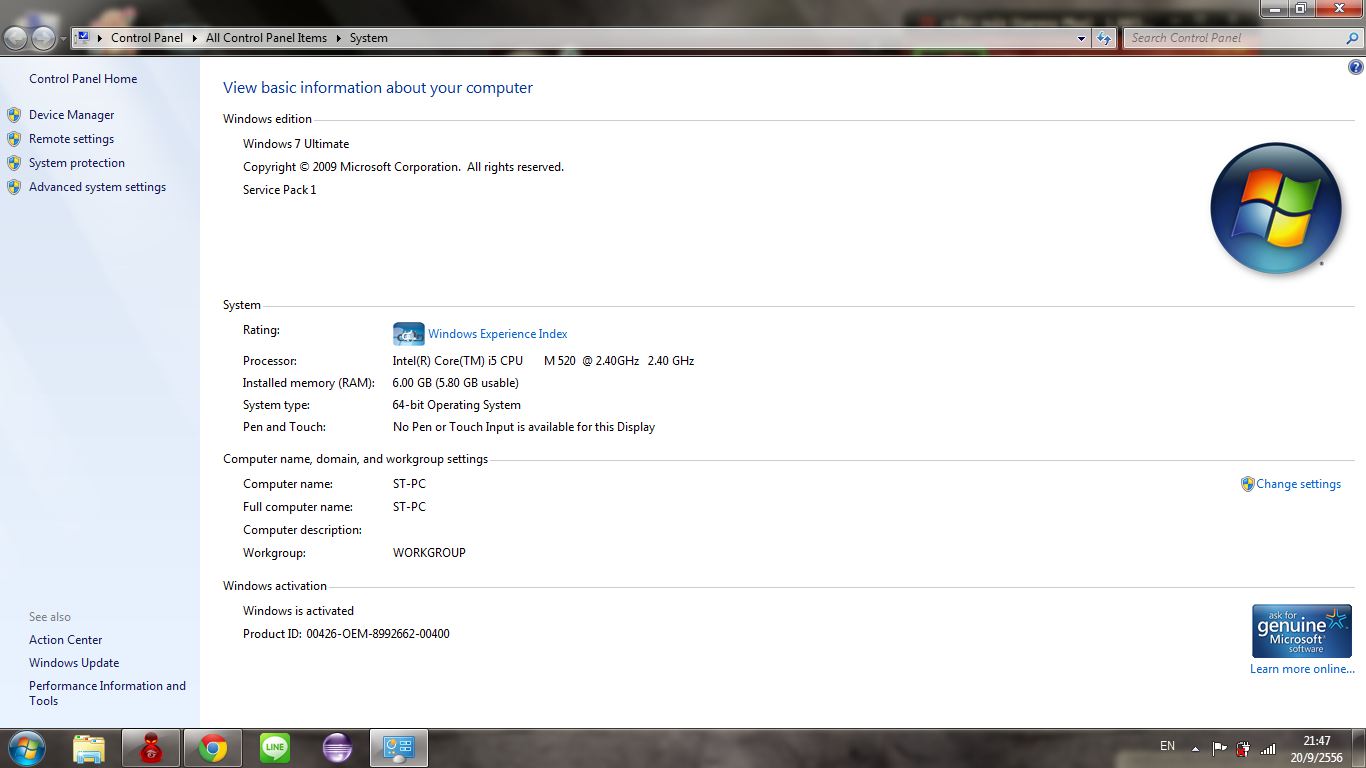
Task: Click the shield icon beside Device Manager
Action: click(14, 115)
